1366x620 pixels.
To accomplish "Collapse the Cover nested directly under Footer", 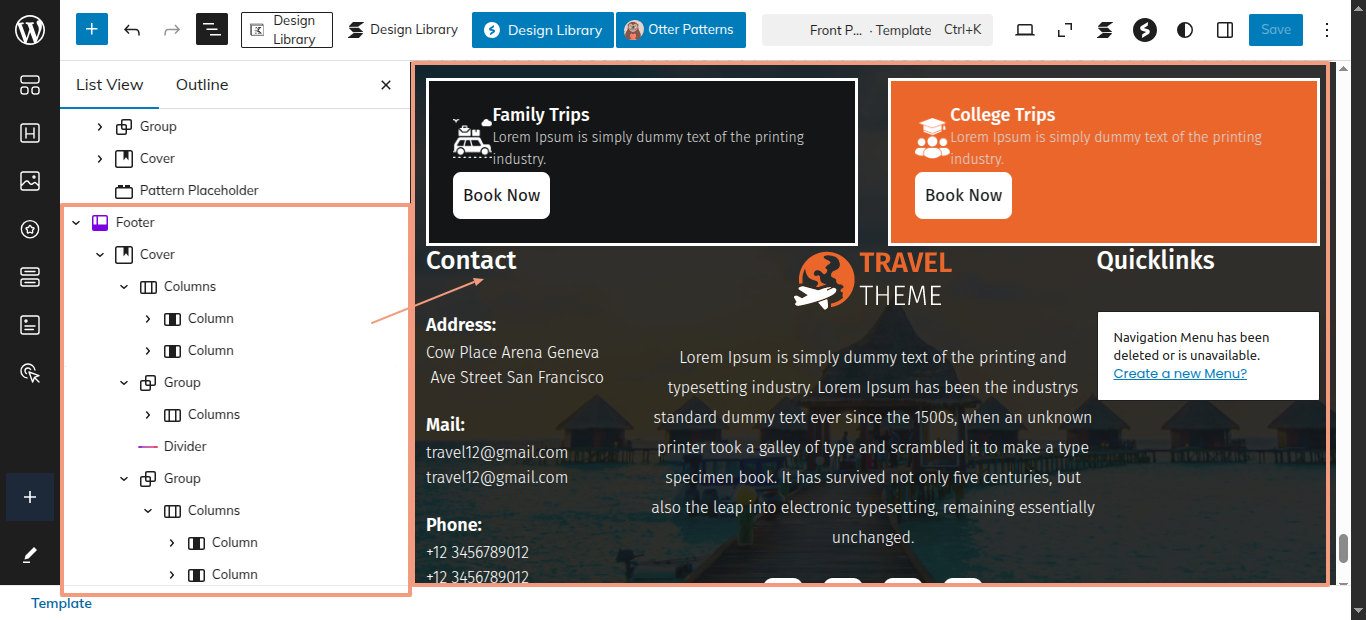I will pyautogui.click(x=100, y=254).
